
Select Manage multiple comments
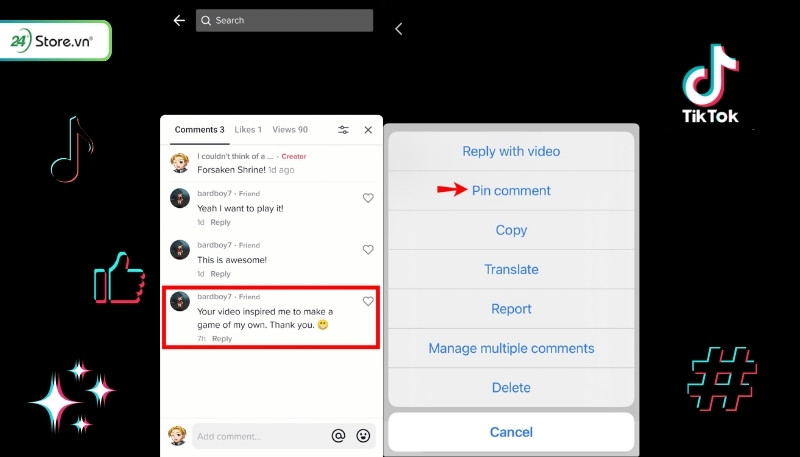511,348
